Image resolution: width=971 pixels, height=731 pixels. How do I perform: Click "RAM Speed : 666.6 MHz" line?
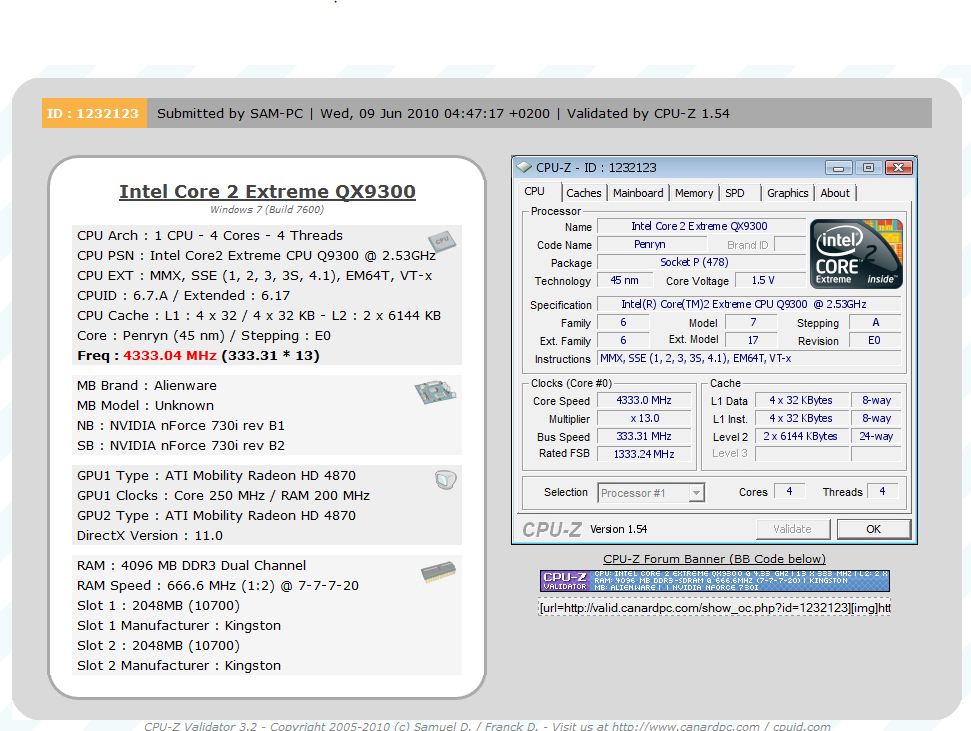(218, 585)
